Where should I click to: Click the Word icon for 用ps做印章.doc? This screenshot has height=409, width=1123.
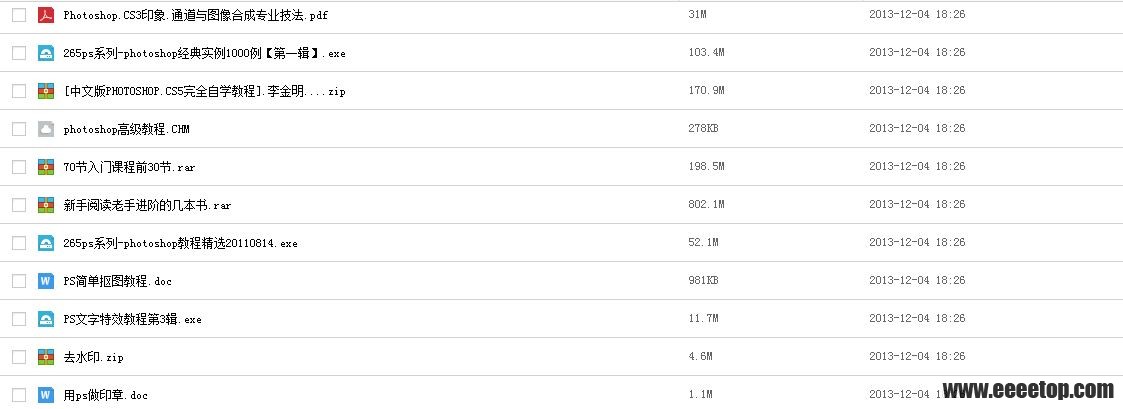pos(46,395)
